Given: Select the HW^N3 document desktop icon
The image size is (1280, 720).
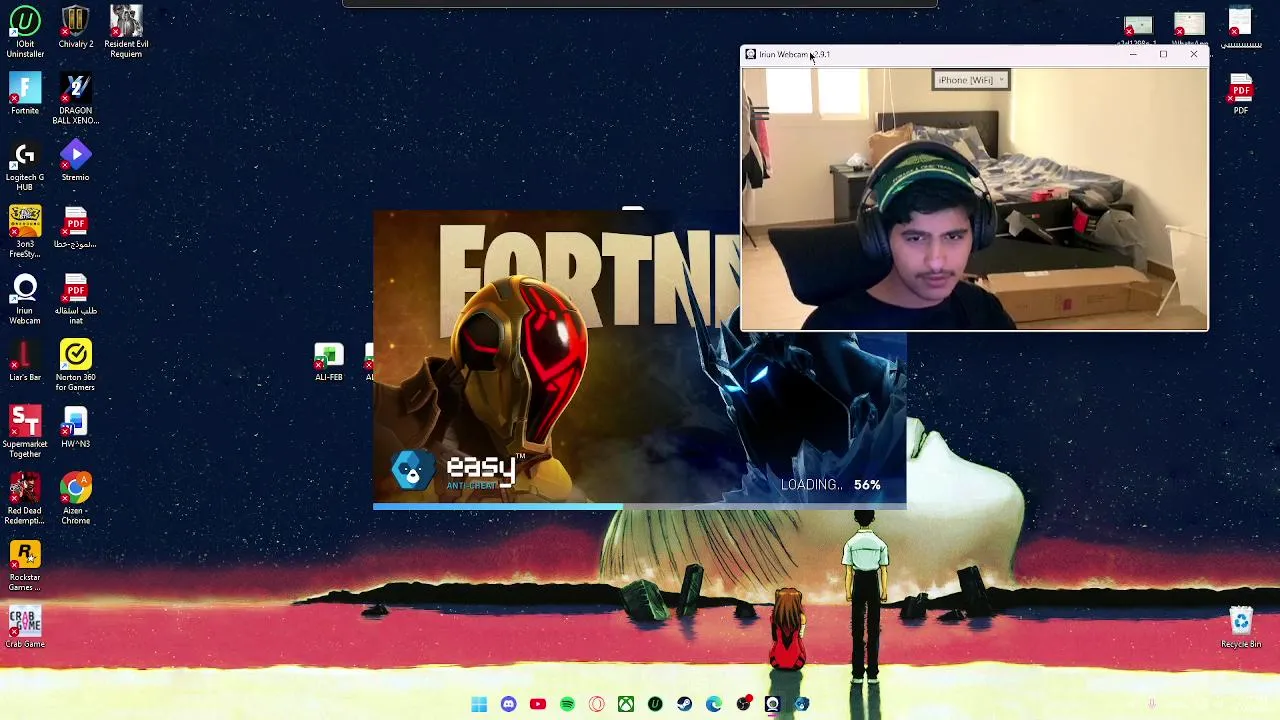Looking at the screenshot, I should (x=75, y=428).
